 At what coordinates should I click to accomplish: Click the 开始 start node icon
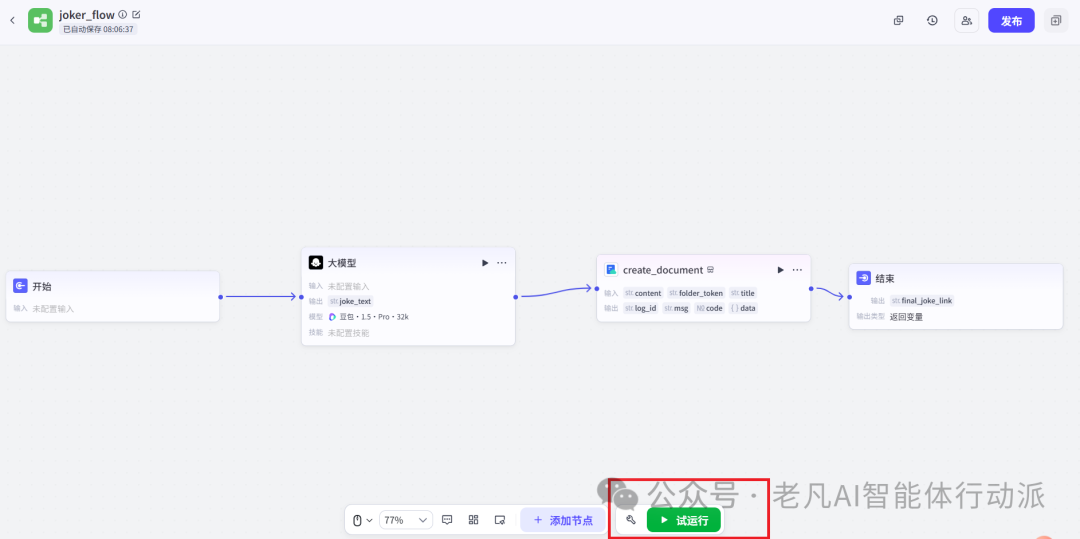20,286
